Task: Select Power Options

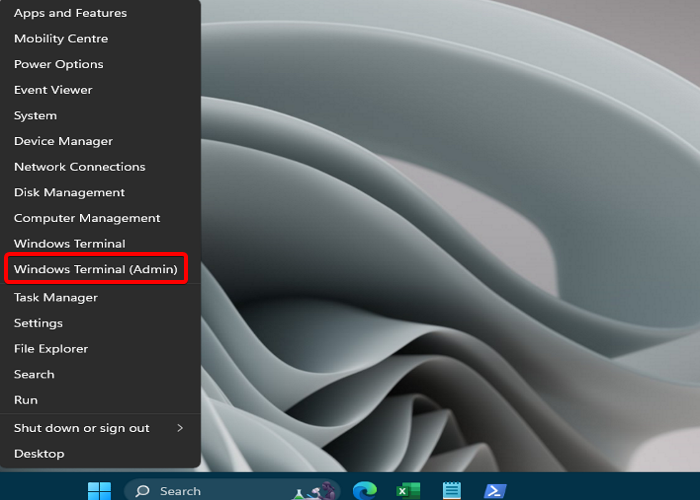Action: (x=100, y=64)
